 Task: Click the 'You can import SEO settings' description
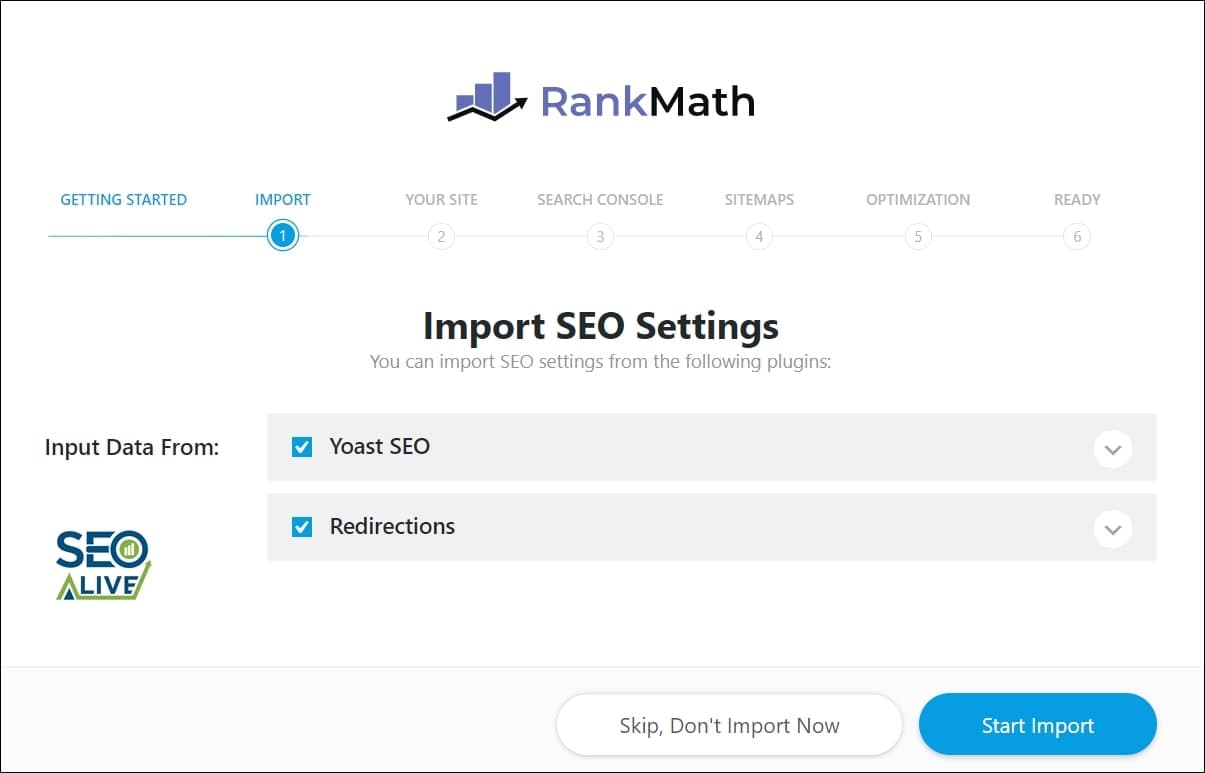coord(601,362)
